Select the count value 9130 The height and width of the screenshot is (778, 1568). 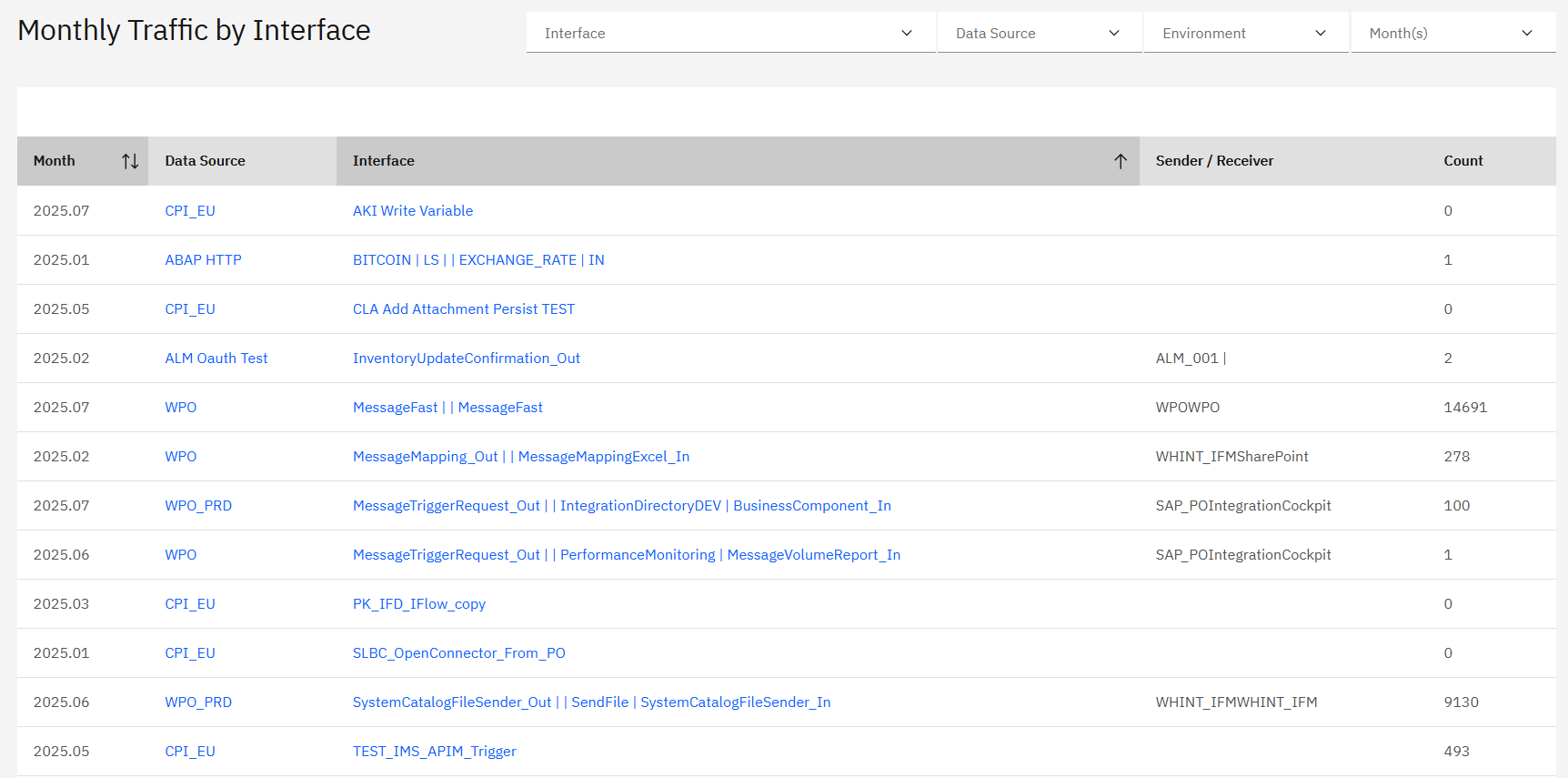pos(1461,702)
